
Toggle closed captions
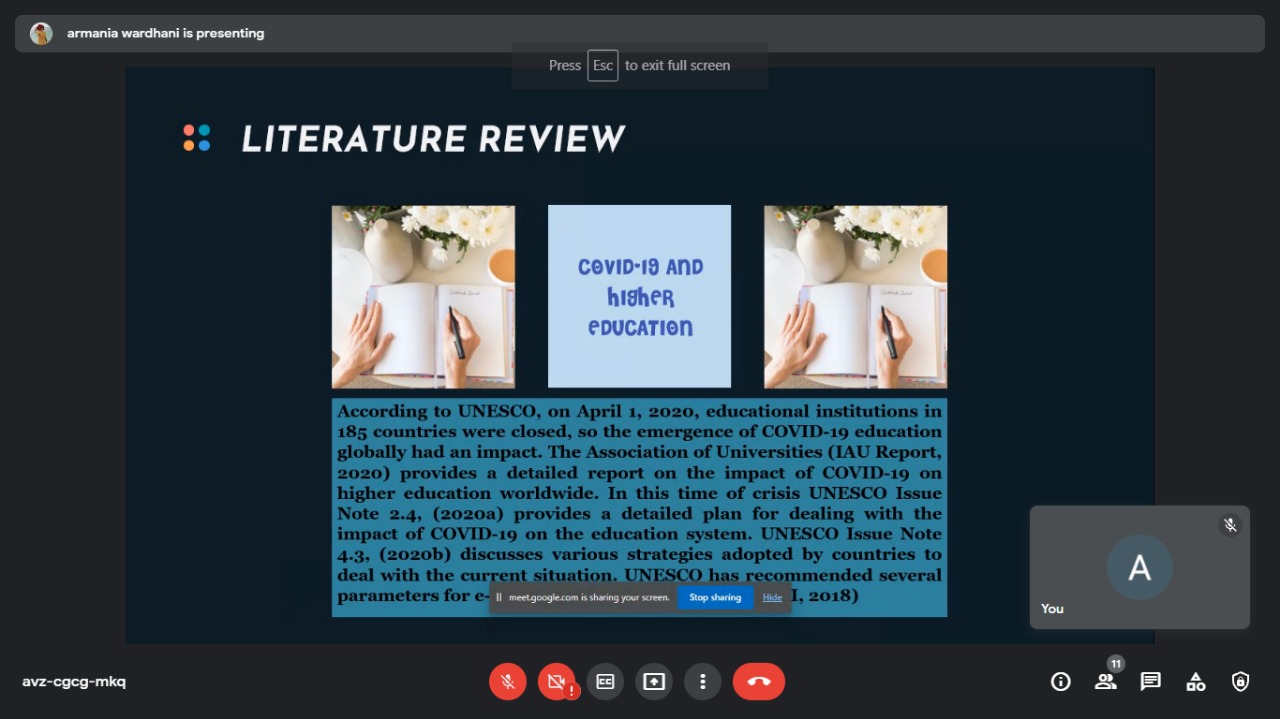[605, 682]
